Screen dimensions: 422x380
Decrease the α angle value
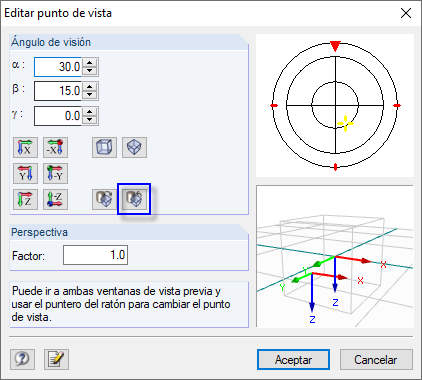[90, 71]
